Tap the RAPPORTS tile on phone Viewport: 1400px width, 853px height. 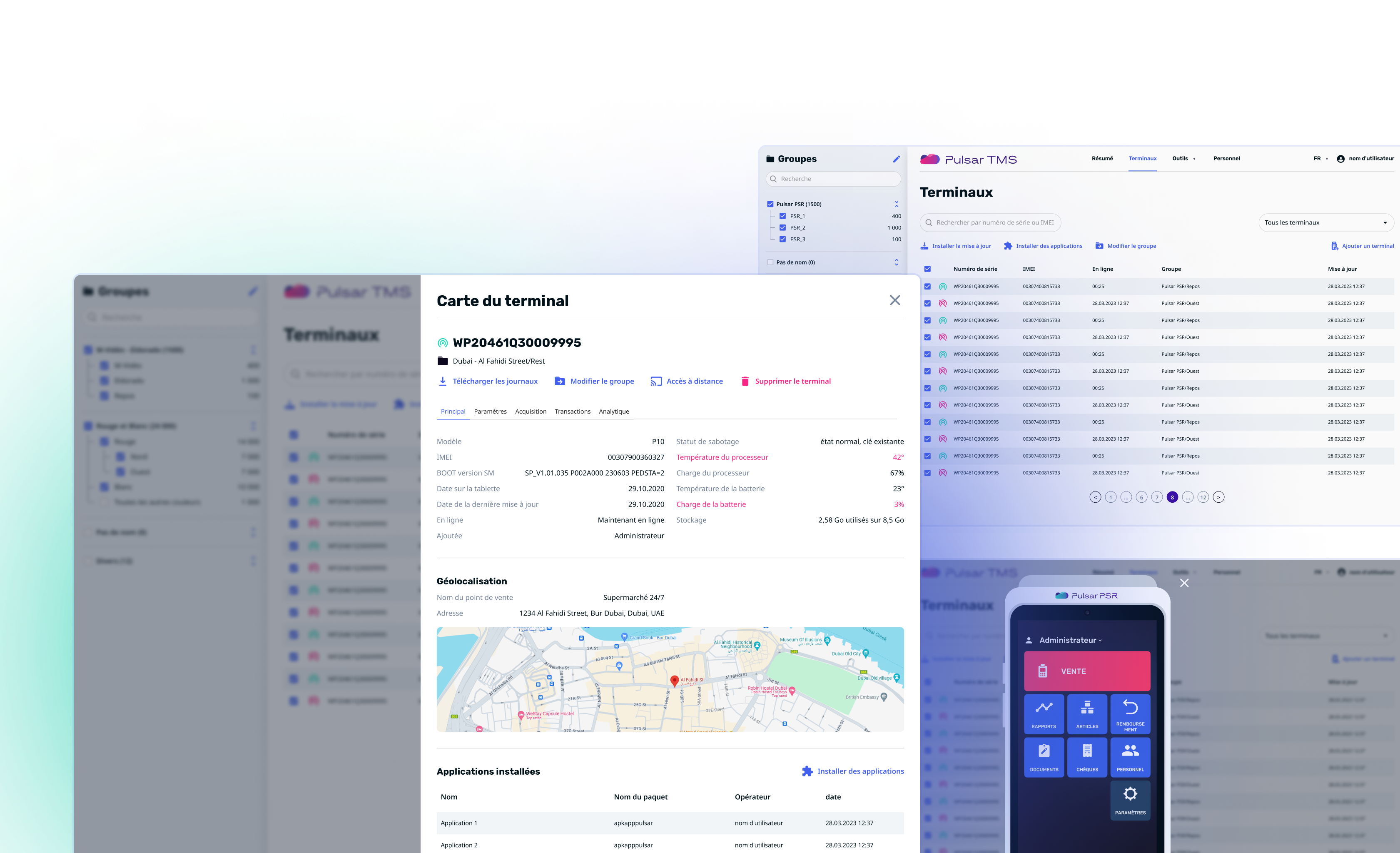pos(1044,714)
